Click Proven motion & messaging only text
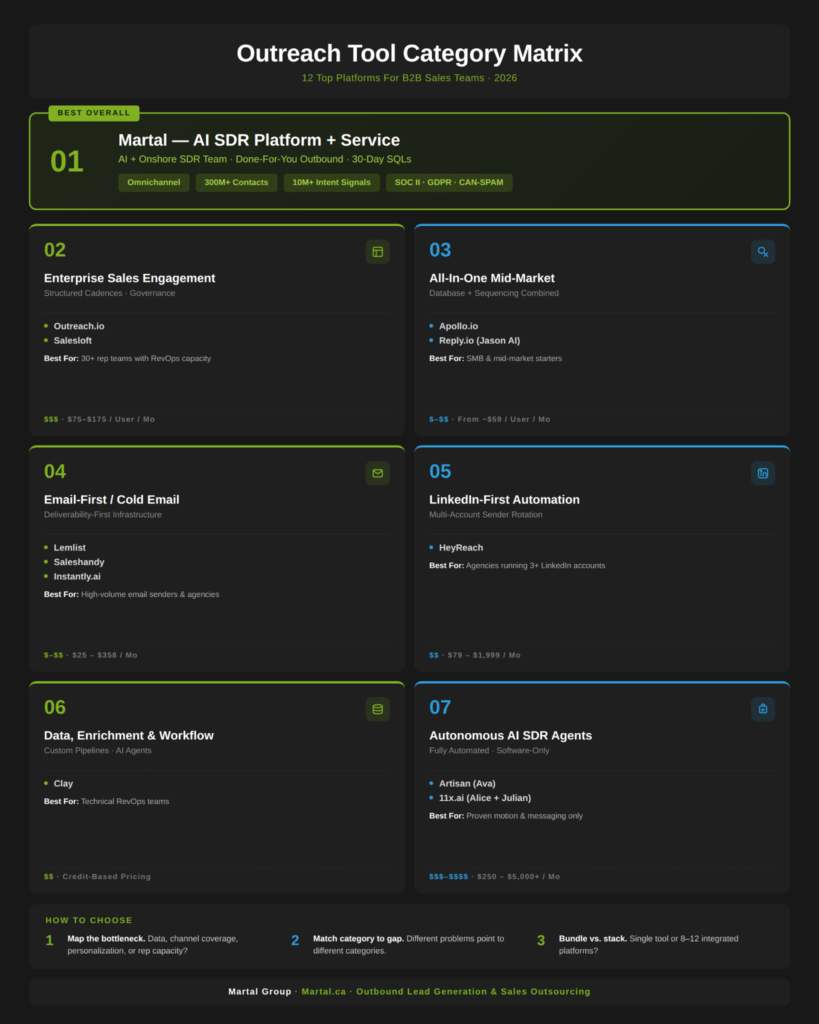 click(524, 816)
